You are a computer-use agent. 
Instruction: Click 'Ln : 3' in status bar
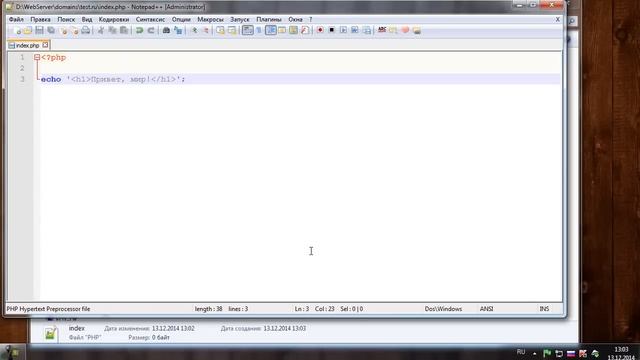point(302,309)
